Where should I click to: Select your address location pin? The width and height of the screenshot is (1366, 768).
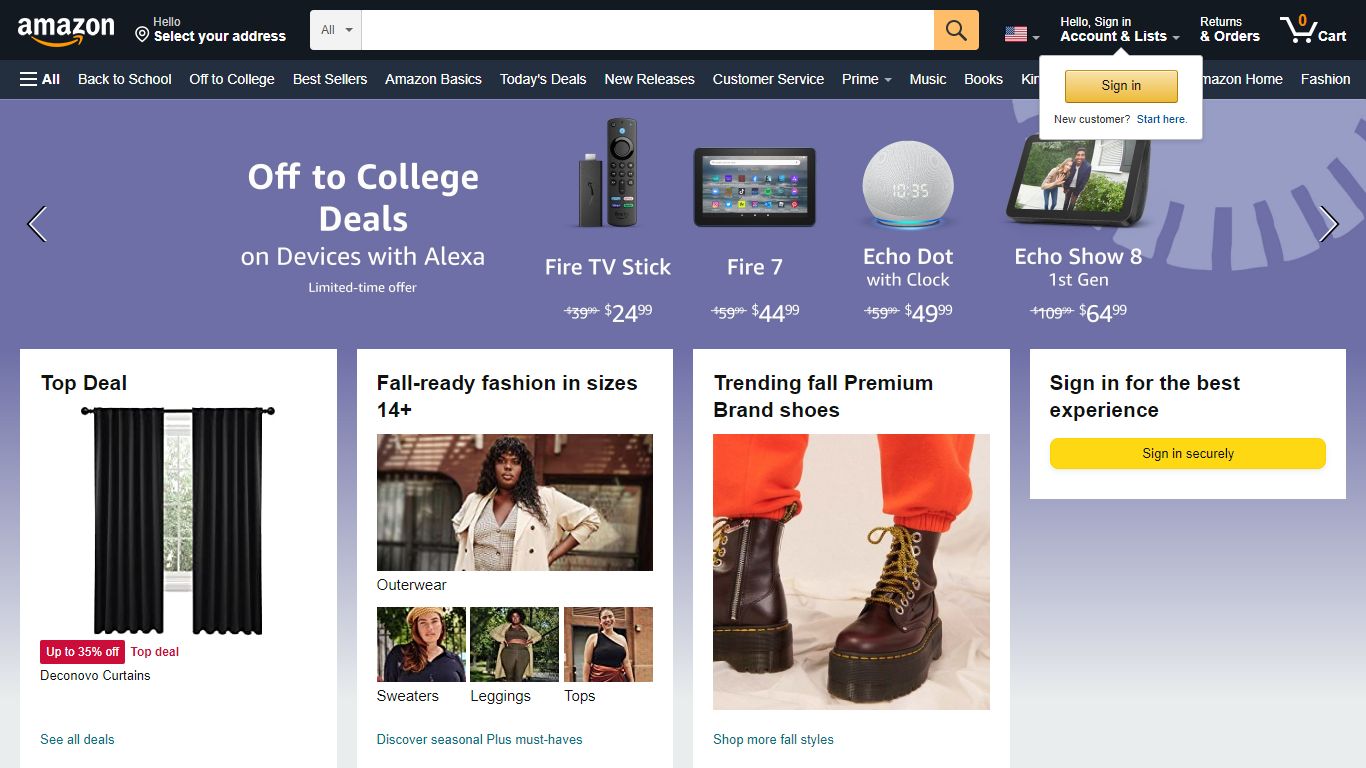[x=142, y=35]
